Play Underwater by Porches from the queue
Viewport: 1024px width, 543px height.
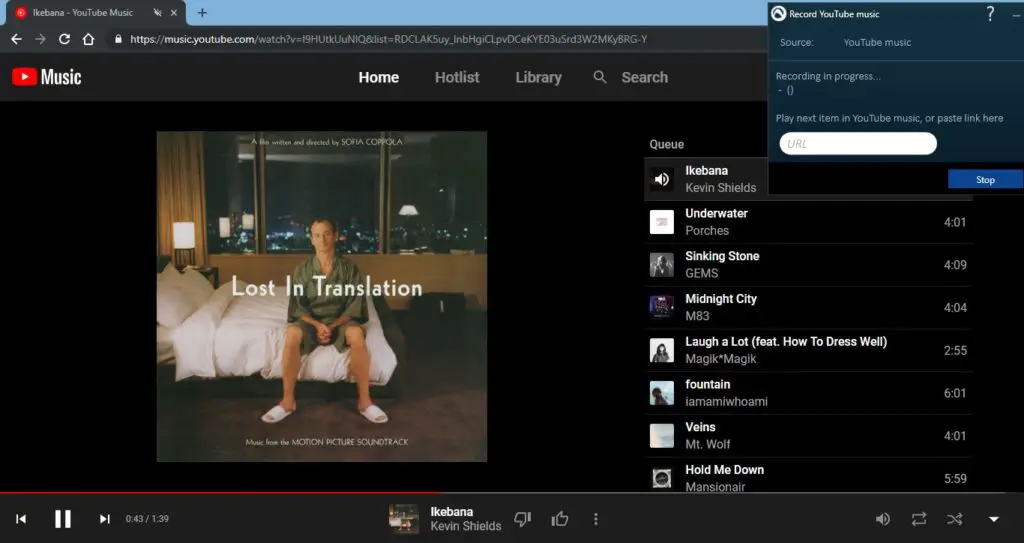(x=808, y=222)
